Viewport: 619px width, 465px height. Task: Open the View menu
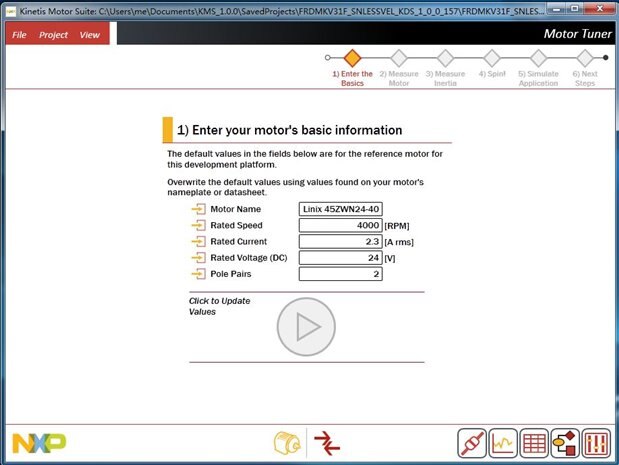pyautogui.click(x=90, y=35)
